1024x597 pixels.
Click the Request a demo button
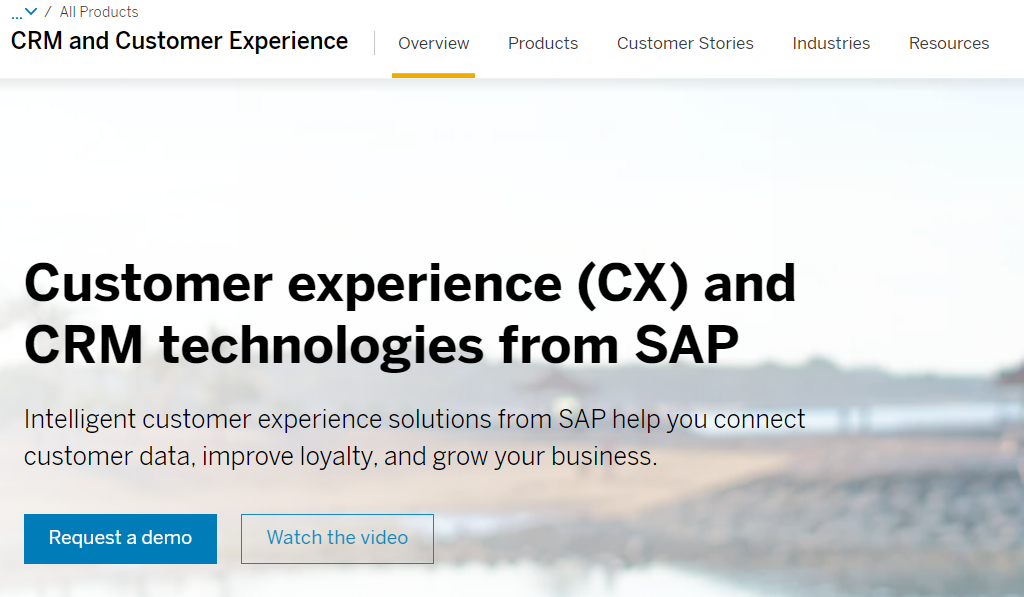click(120, 538)
